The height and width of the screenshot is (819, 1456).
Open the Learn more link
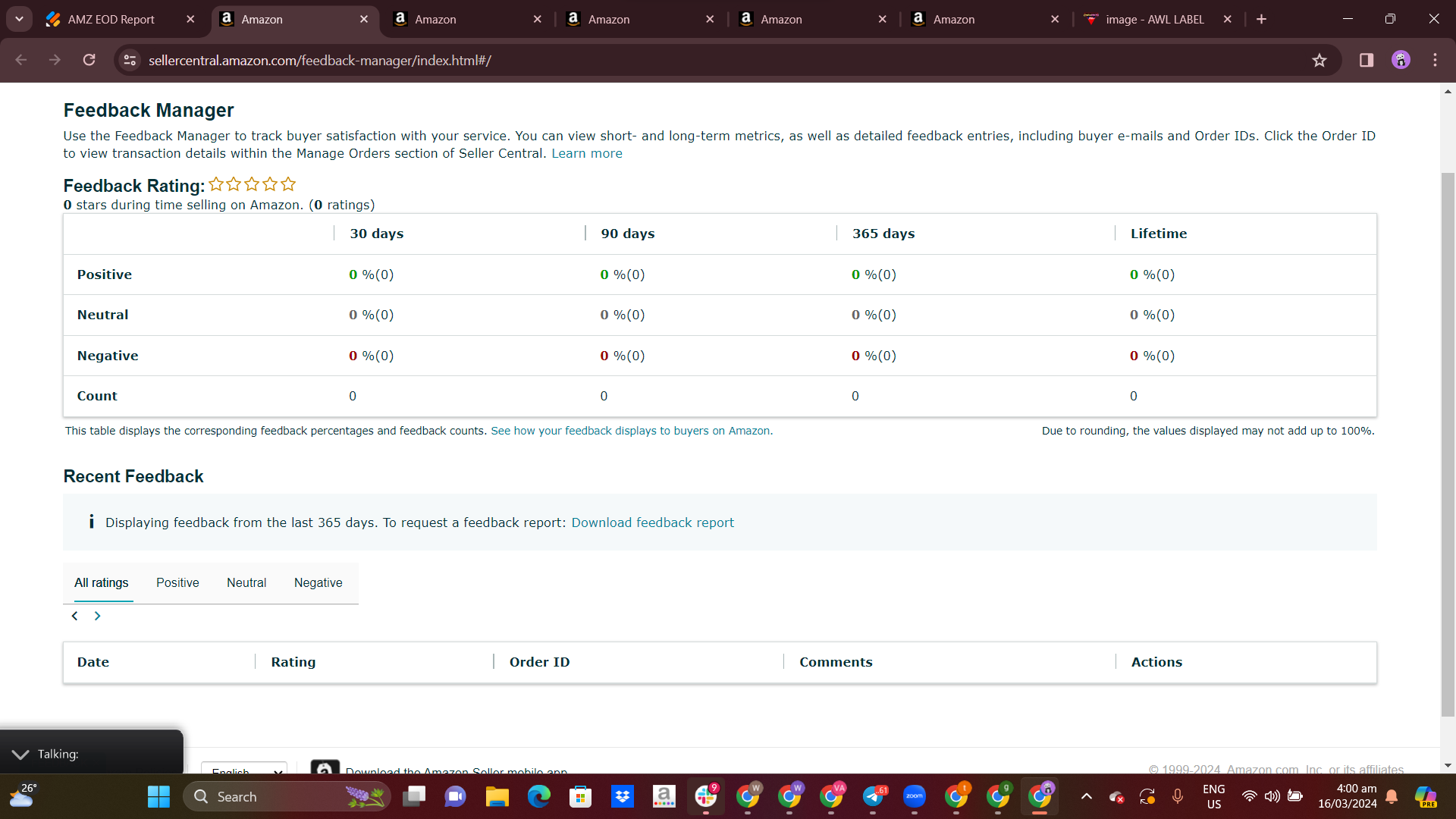pos(587,153)
